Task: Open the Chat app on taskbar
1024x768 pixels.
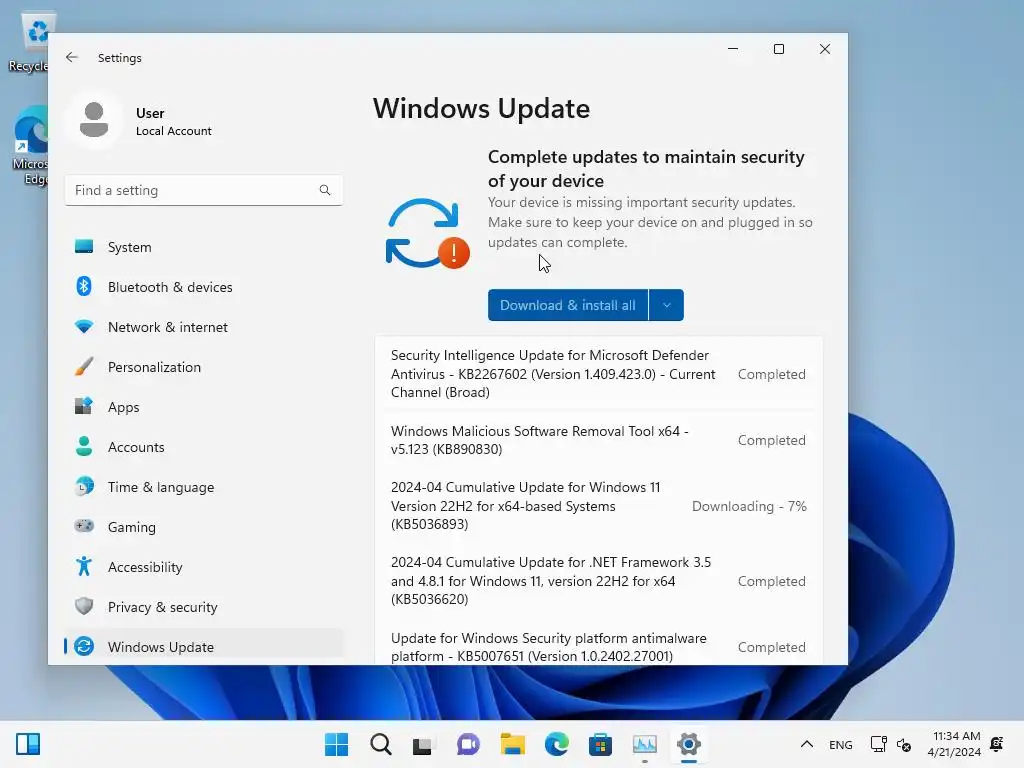Action: click(x=468, y=744)
